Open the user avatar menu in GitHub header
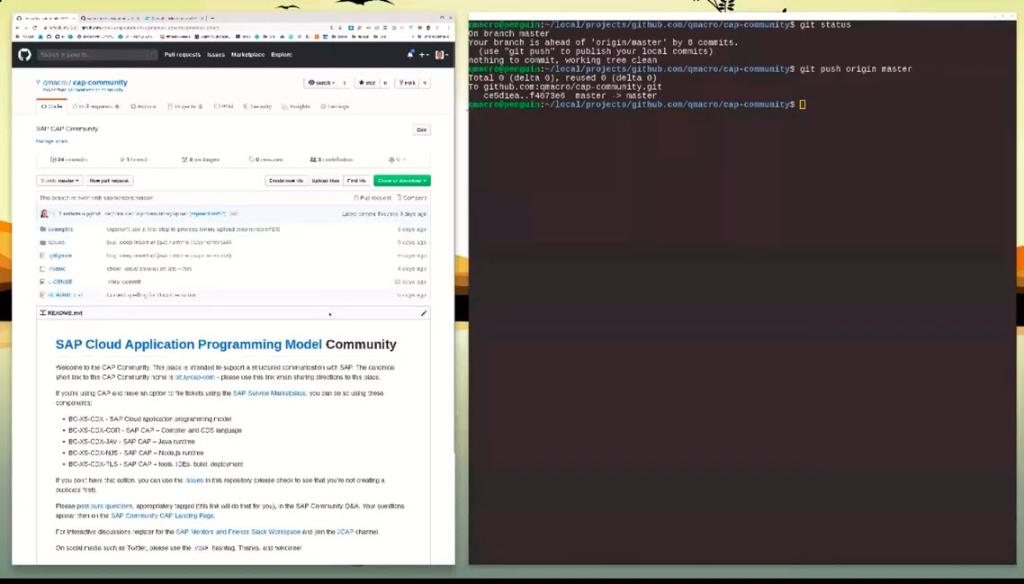The height and width of the screenshot is (584, 1024). point(441,55)
